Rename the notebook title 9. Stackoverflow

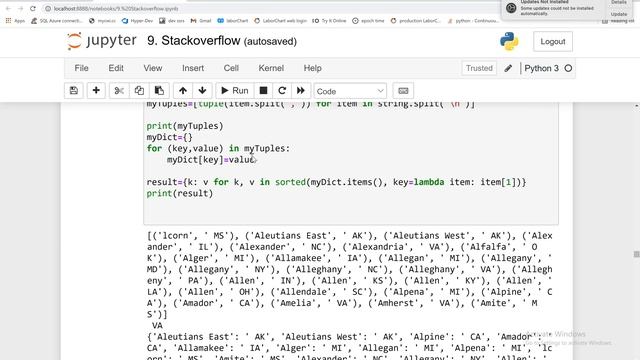click(x=193, y=41)
